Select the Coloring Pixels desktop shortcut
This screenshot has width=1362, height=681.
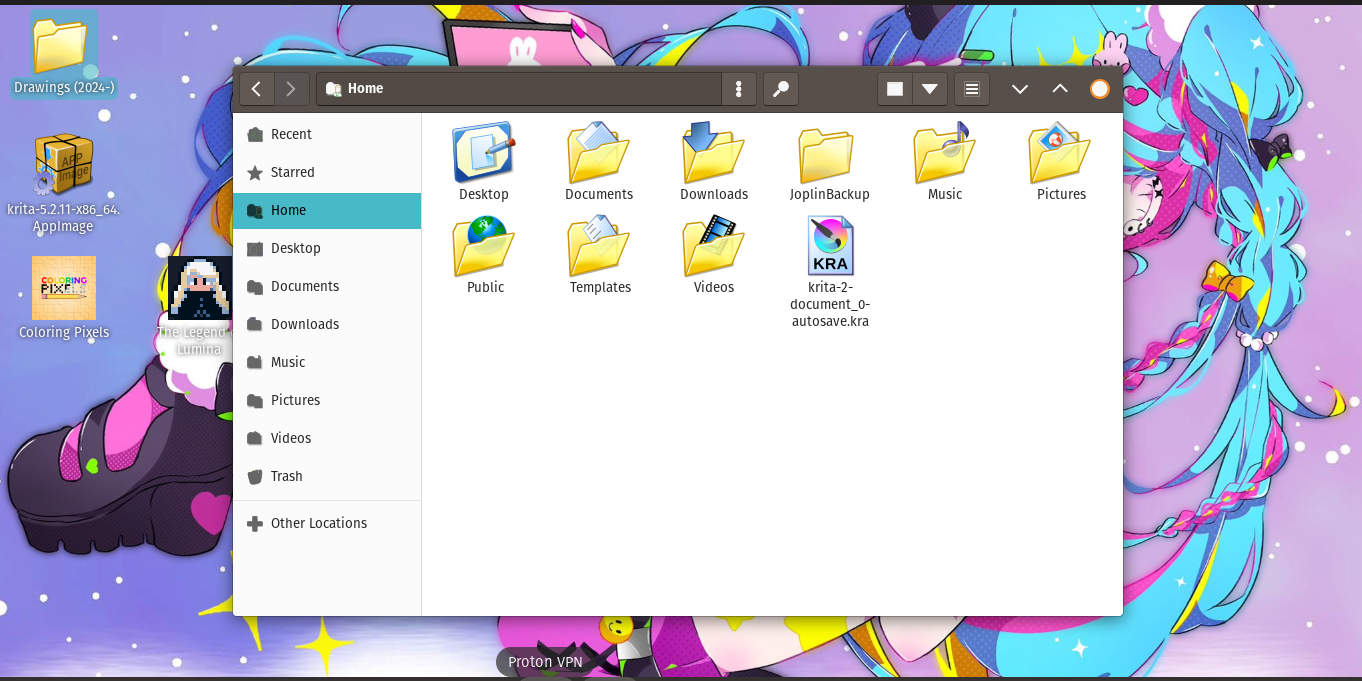point(64,288)
